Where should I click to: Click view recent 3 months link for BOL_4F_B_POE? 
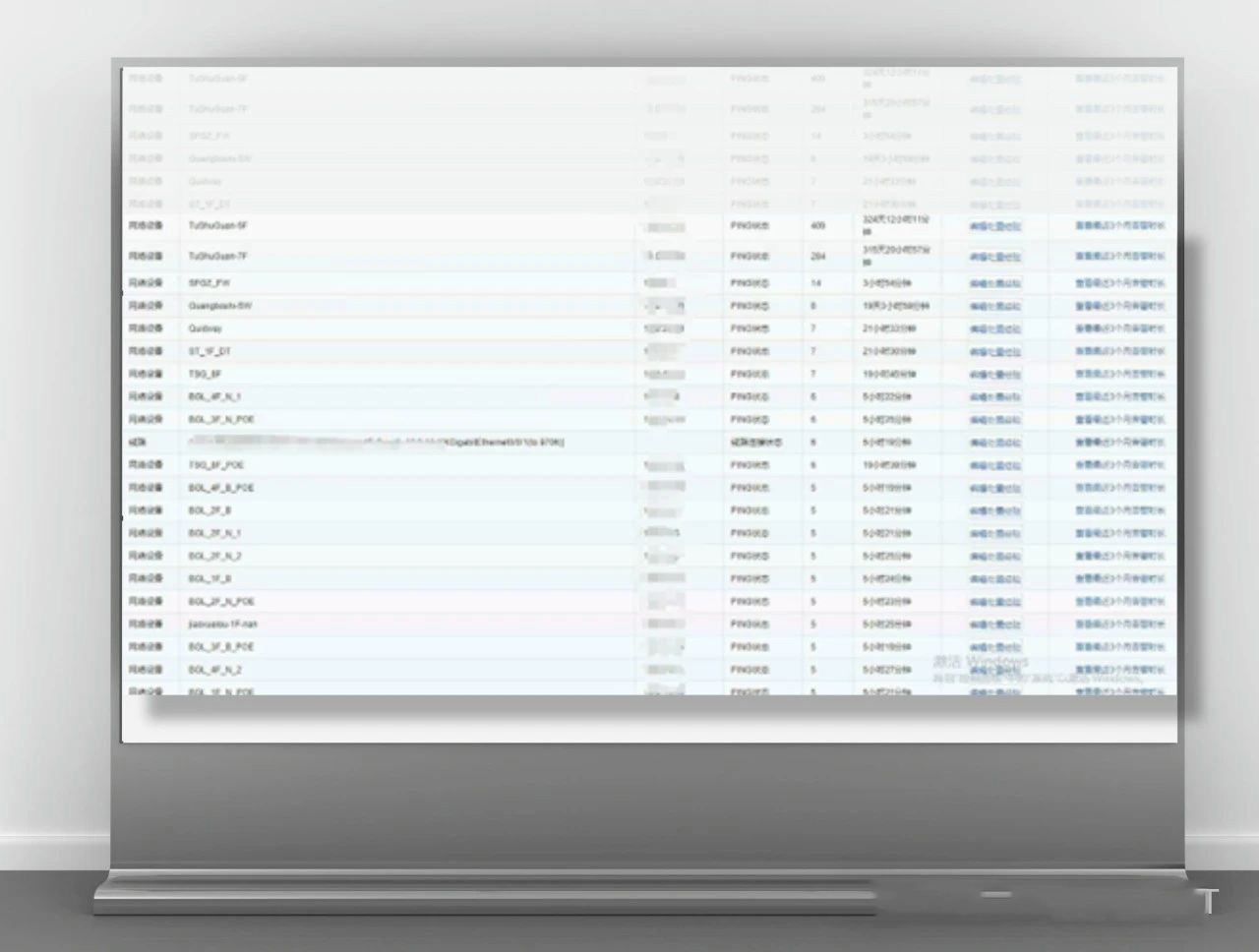[1119, 488]
